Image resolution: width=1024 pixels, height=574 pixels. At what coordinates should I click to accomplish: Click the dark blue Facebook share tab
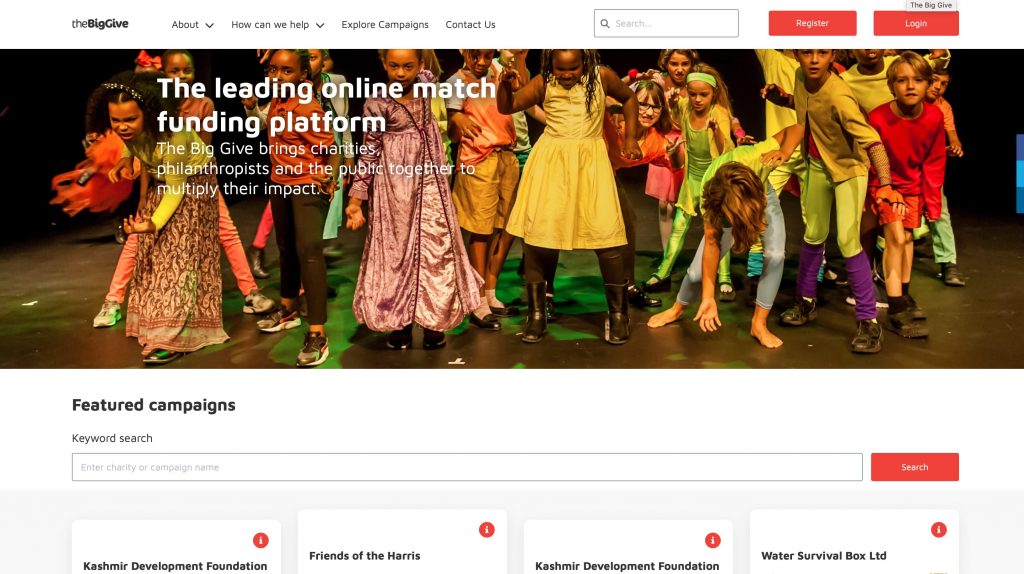click(1019, 147)
